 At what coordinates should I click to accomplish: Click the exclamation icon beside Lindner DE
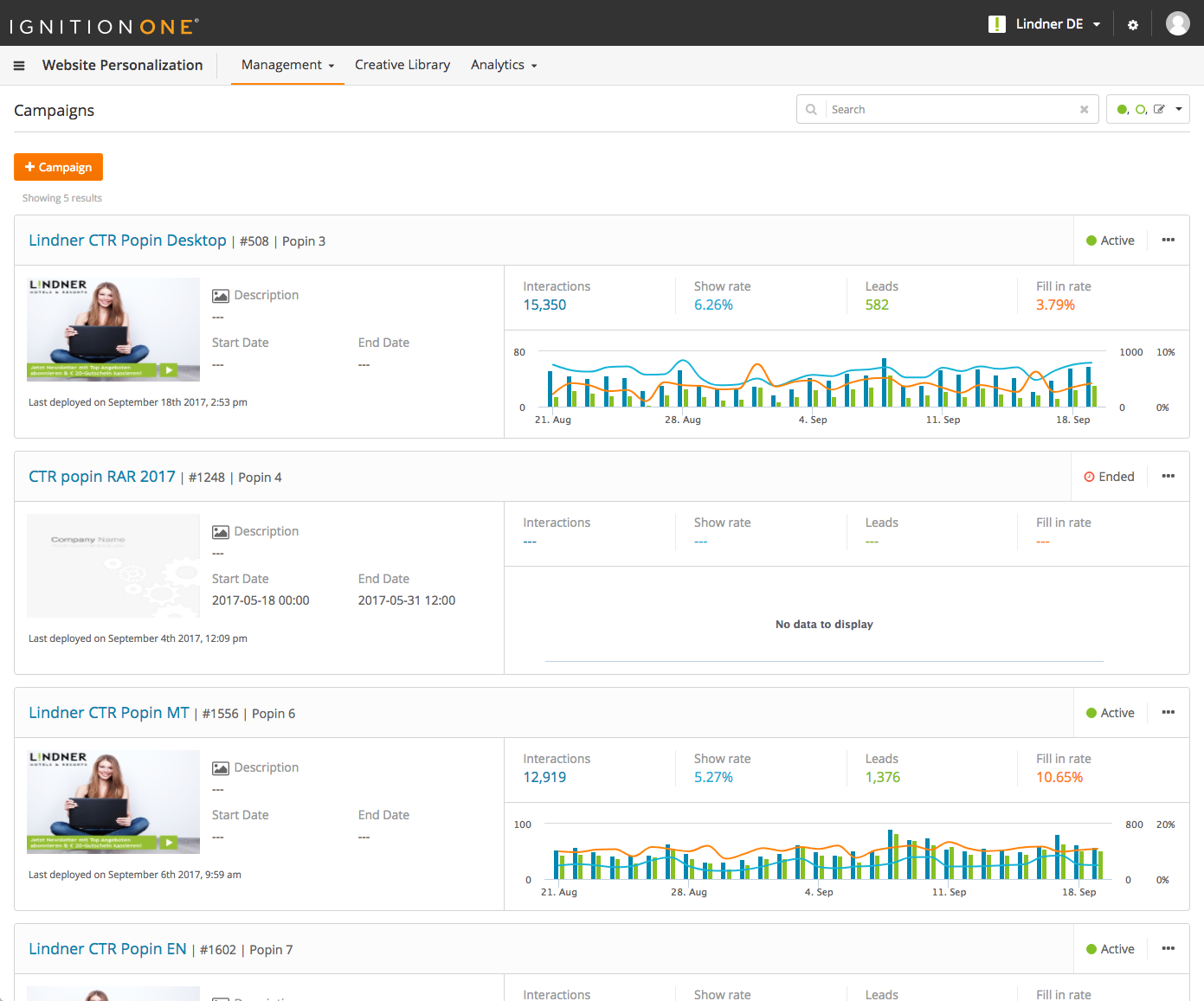[995, 23]
